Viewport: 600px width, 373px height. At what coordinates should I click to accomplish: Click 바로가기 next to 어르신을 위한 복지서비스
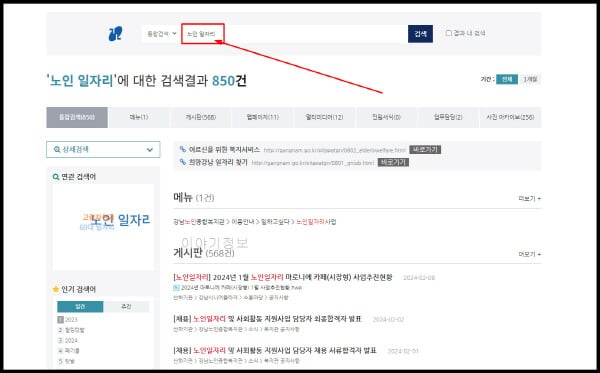tap(425, 150)
